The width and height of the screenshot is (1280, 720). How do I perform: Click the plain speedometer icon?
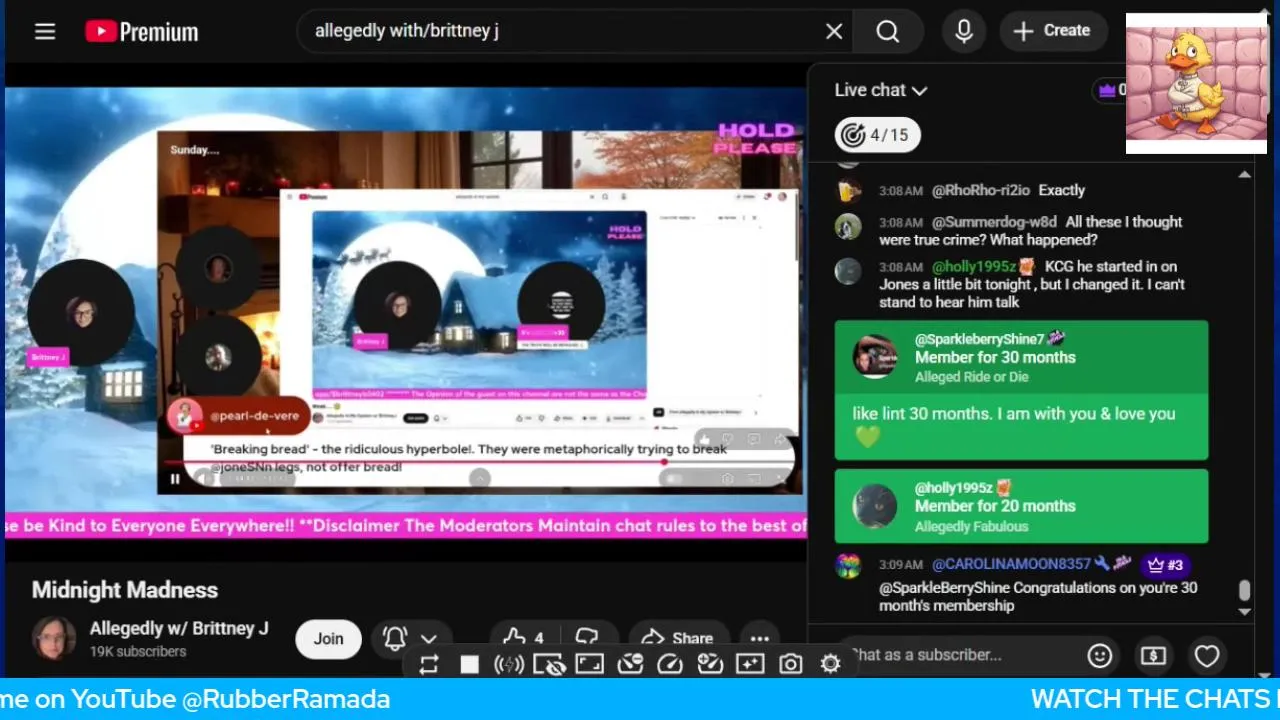[x=670, y=664]
